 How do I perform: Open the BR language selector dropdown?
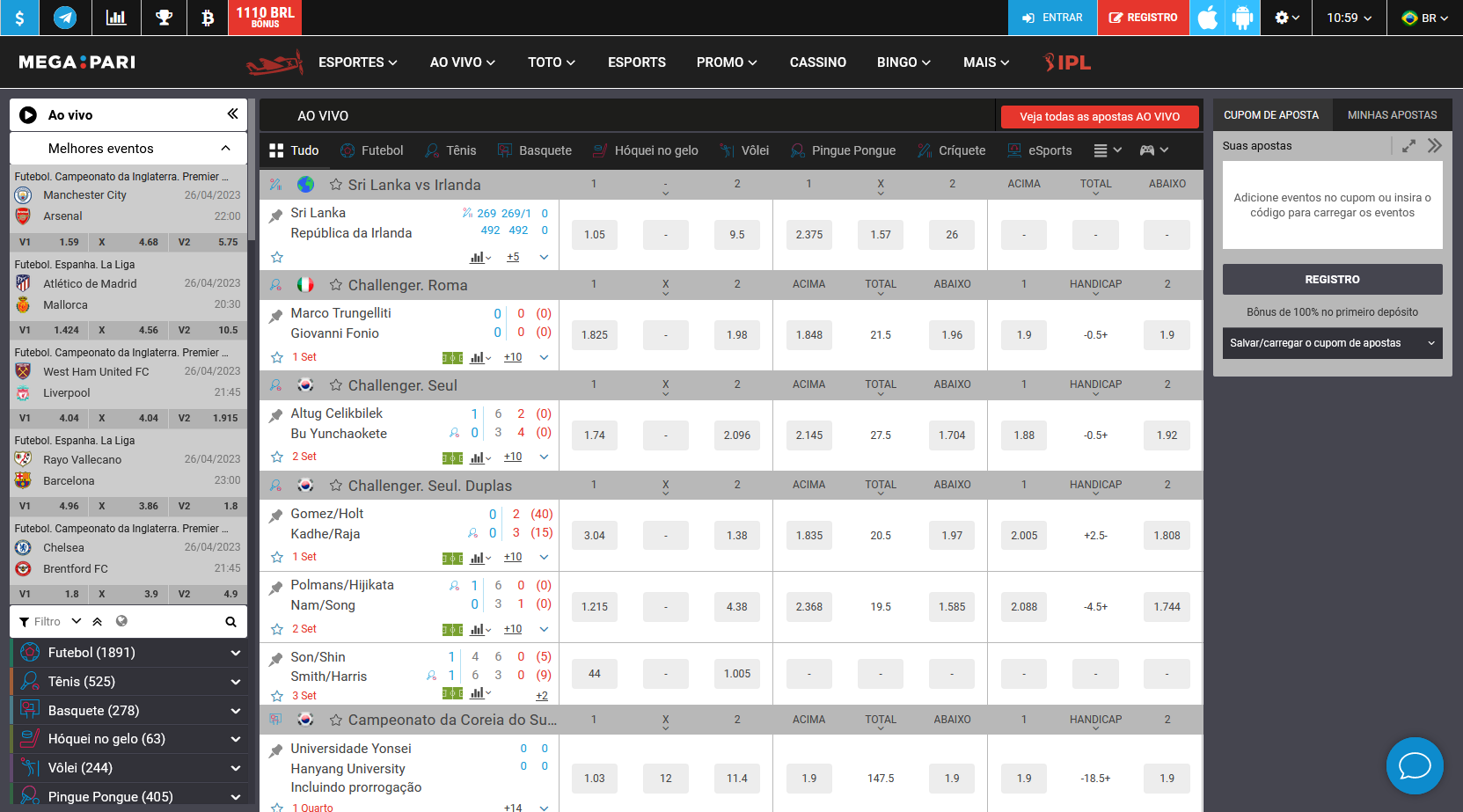pos(1424,18)
